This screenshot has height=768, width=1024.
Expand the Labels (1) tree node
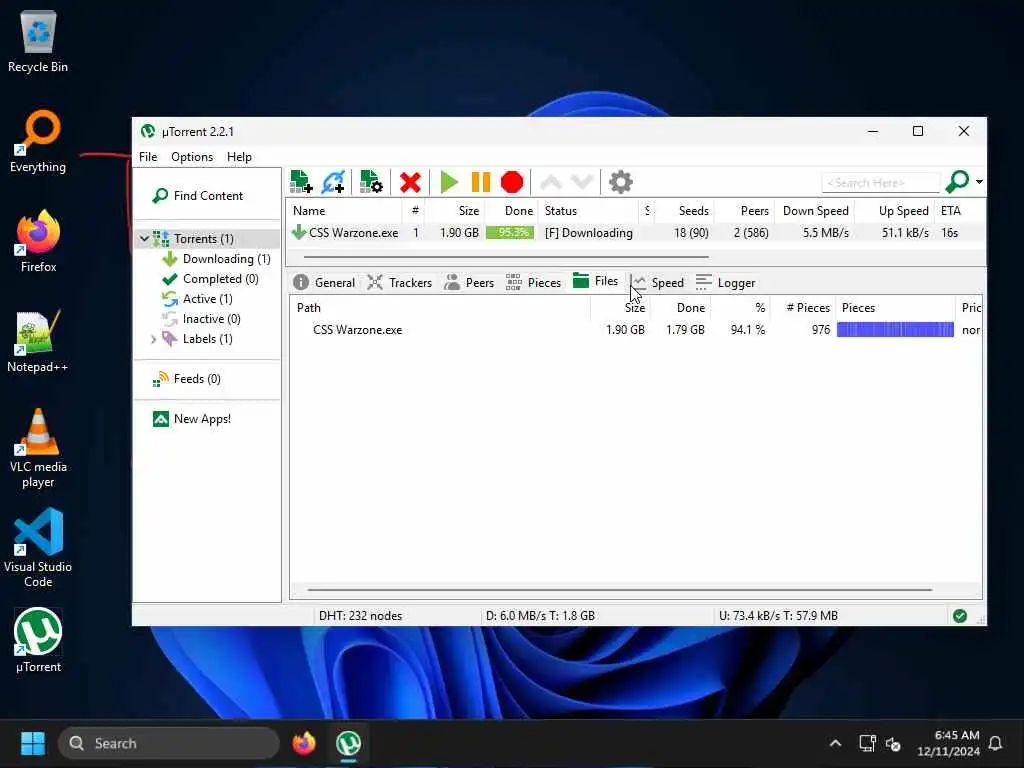click(x=153, y=339)
